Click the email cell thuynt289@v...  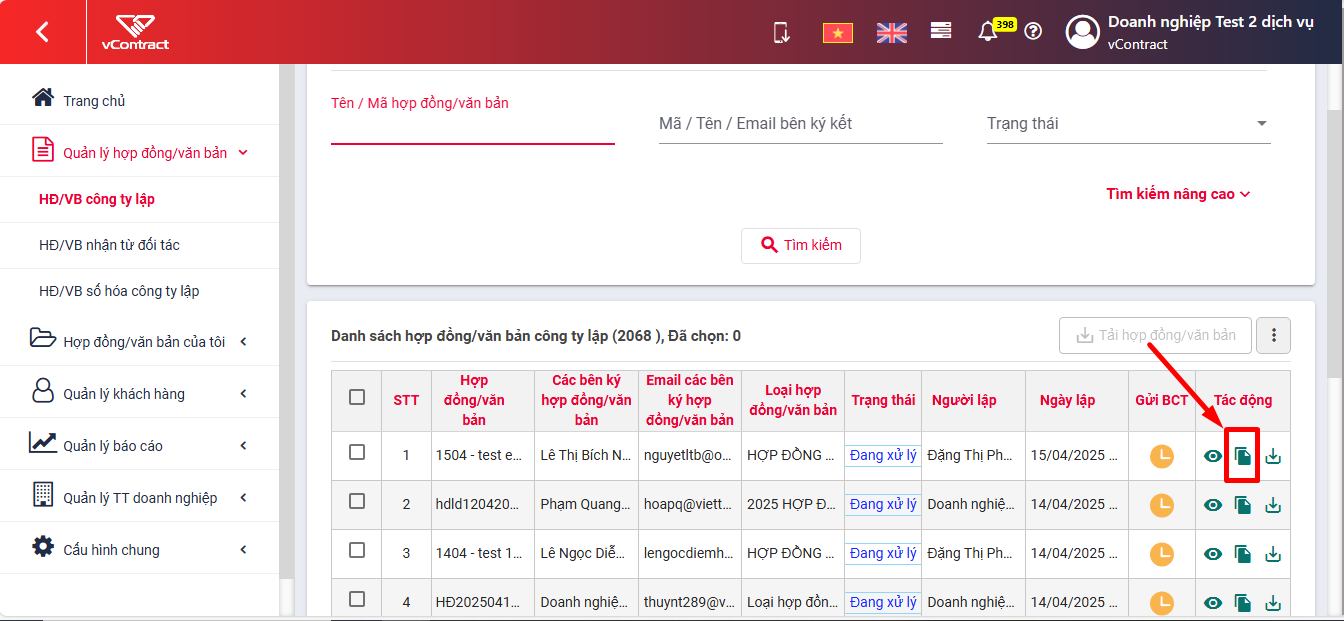coord(689,602)
